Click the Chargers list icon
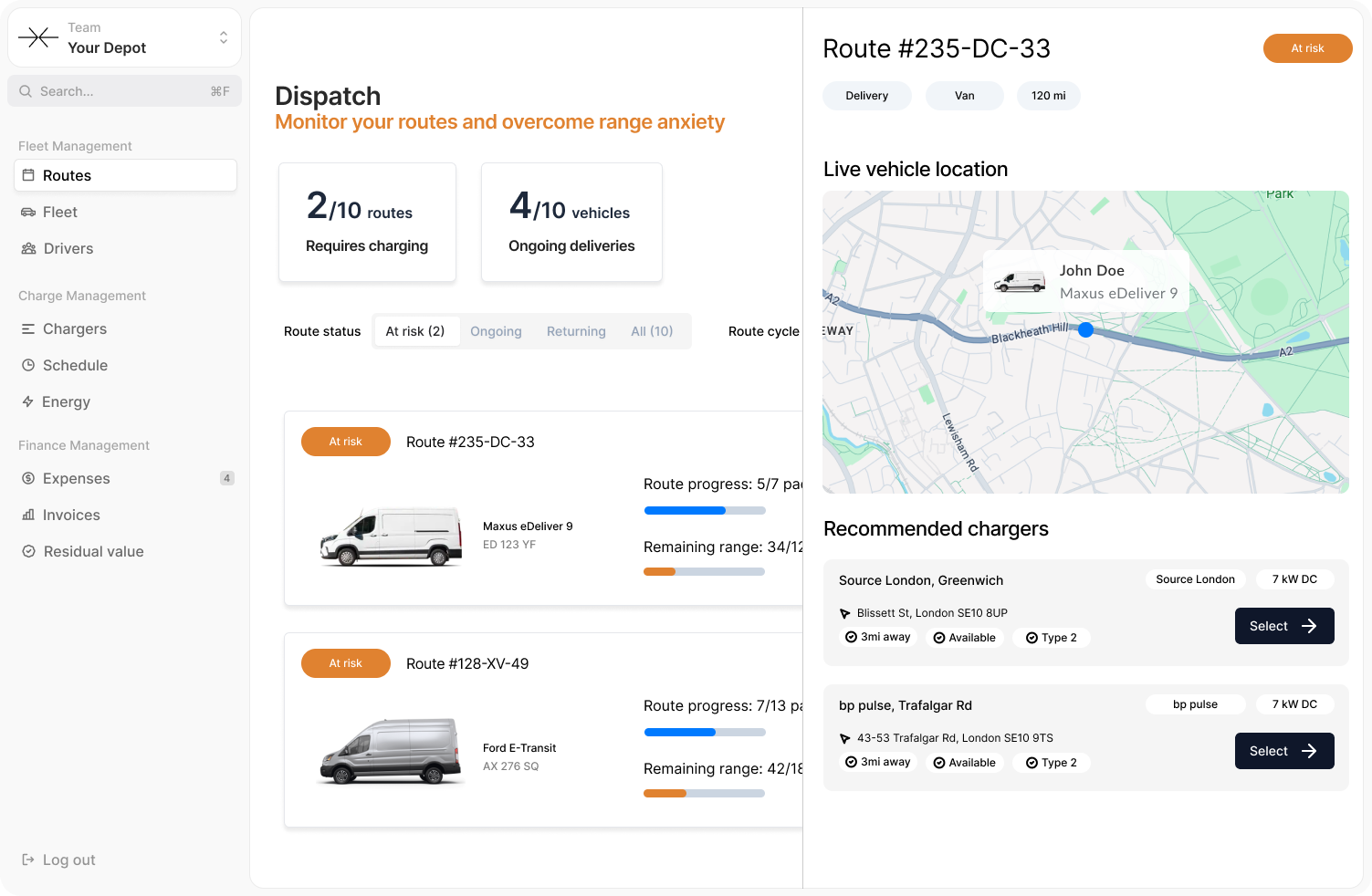The height and width of the screenshot is (896, 1372). pos(28,328)
